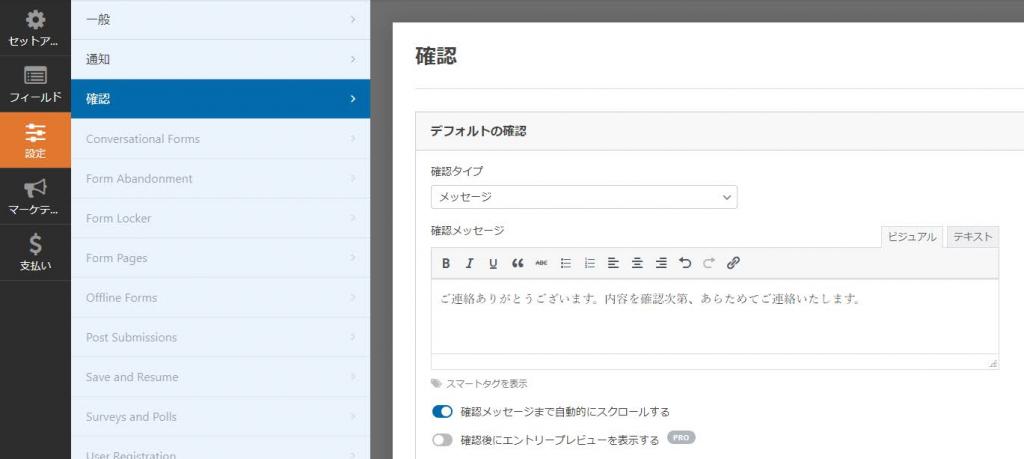Switch editor to テキスト tab
The width and height of the screenshot is (1024, 459).
coord(972,237)
